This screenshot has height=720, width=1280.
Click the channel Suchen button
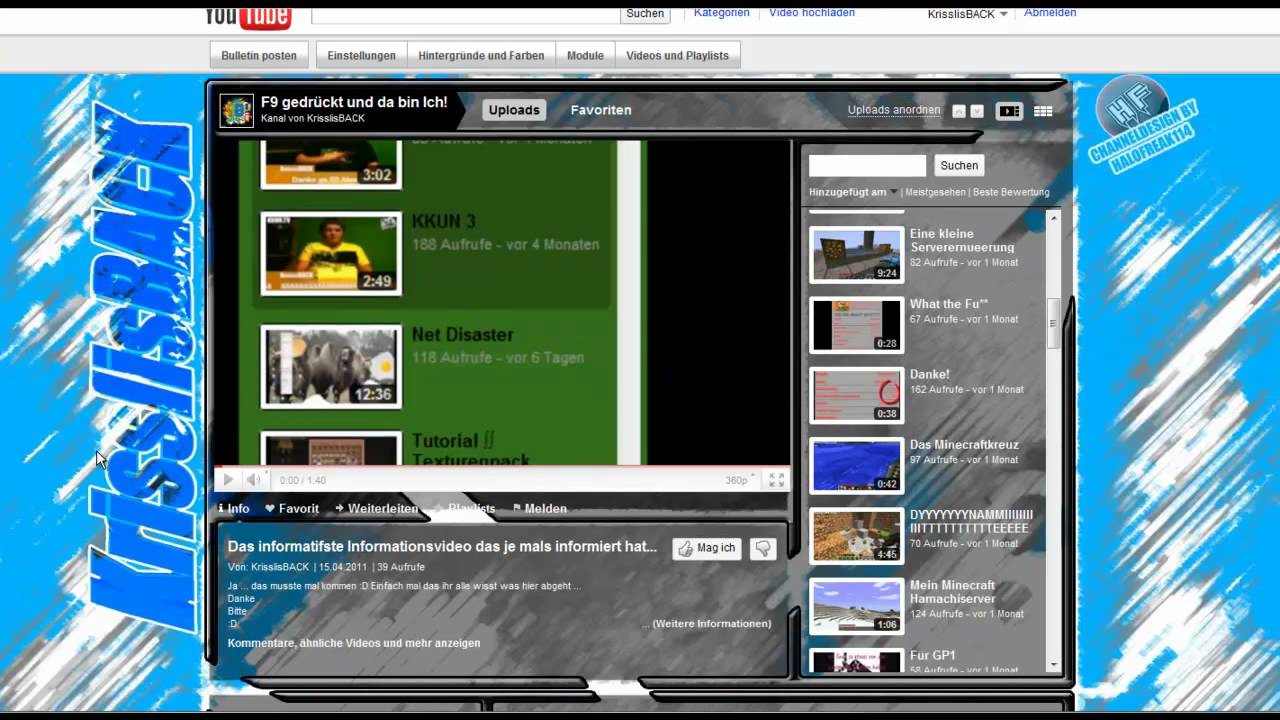point(959,165)
